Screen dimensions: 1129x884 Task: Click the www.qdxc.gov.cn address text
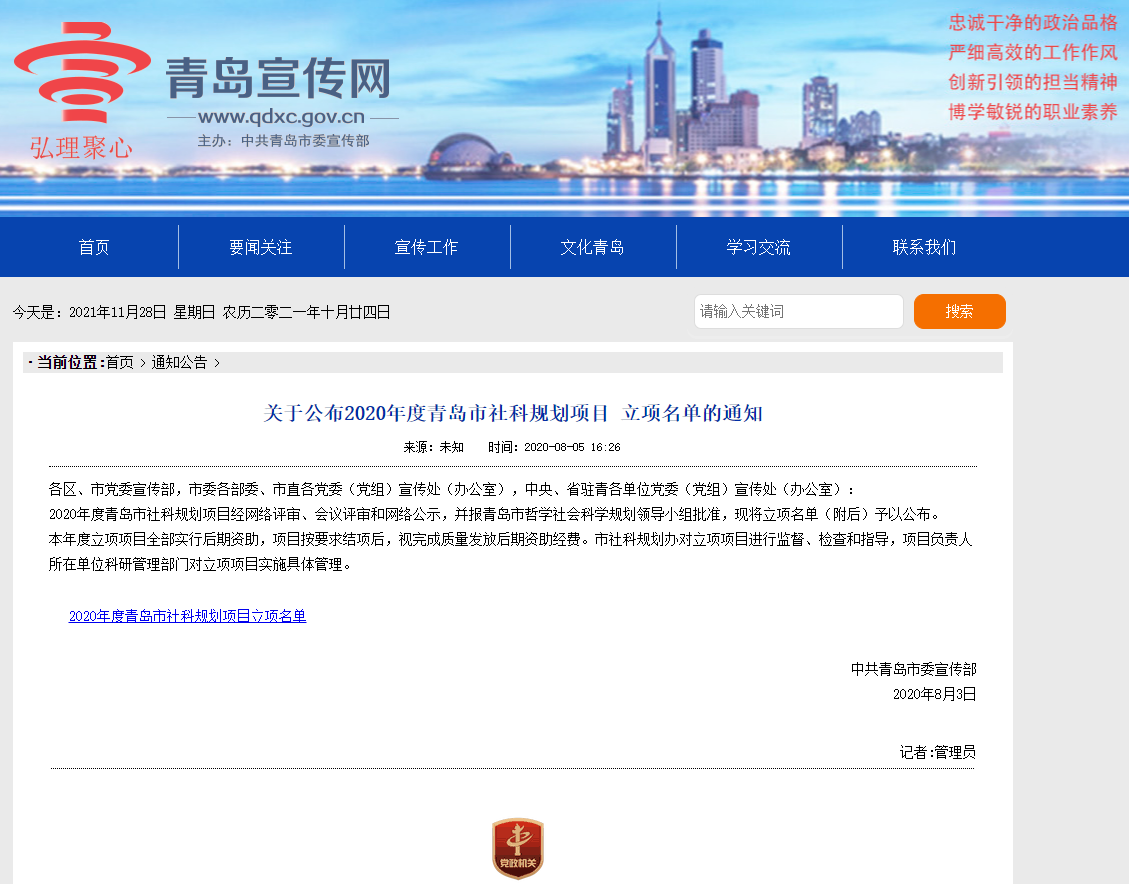[282, 117]
